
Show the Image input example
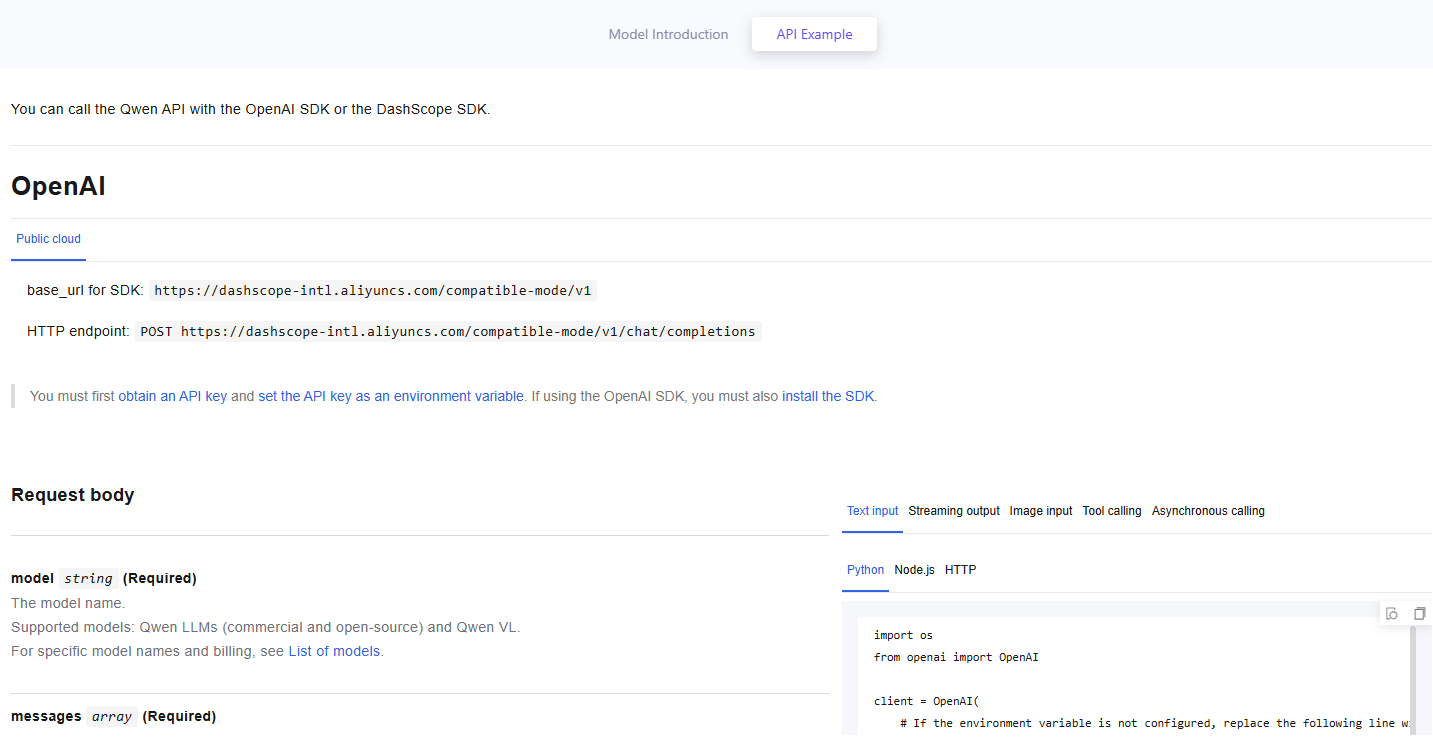(1041, 511)
